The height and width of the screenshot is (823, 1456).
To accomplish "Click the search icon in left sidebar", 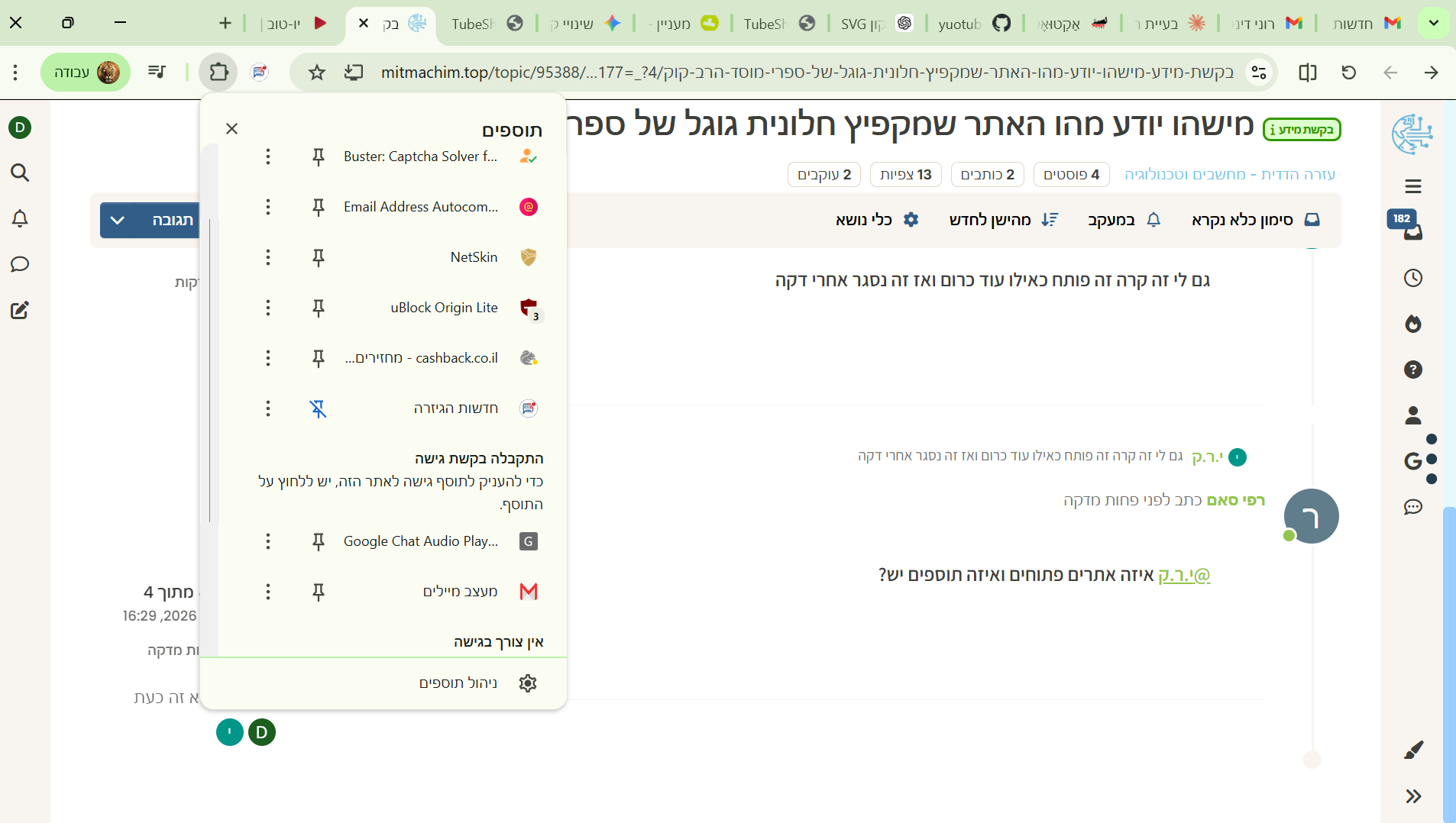I will 20,173.
